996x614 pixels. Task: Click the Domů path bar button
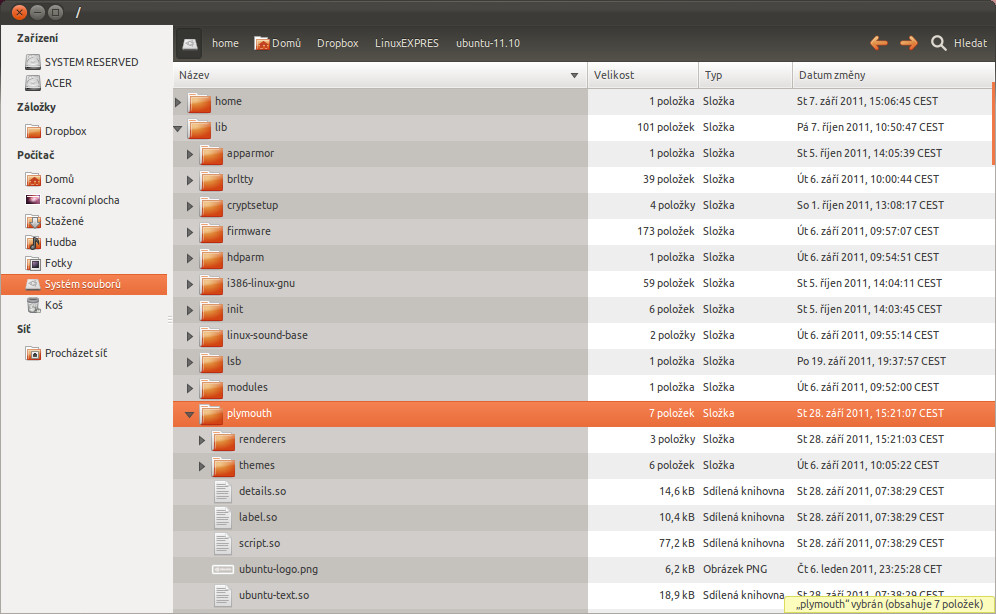tap(278, 43)
